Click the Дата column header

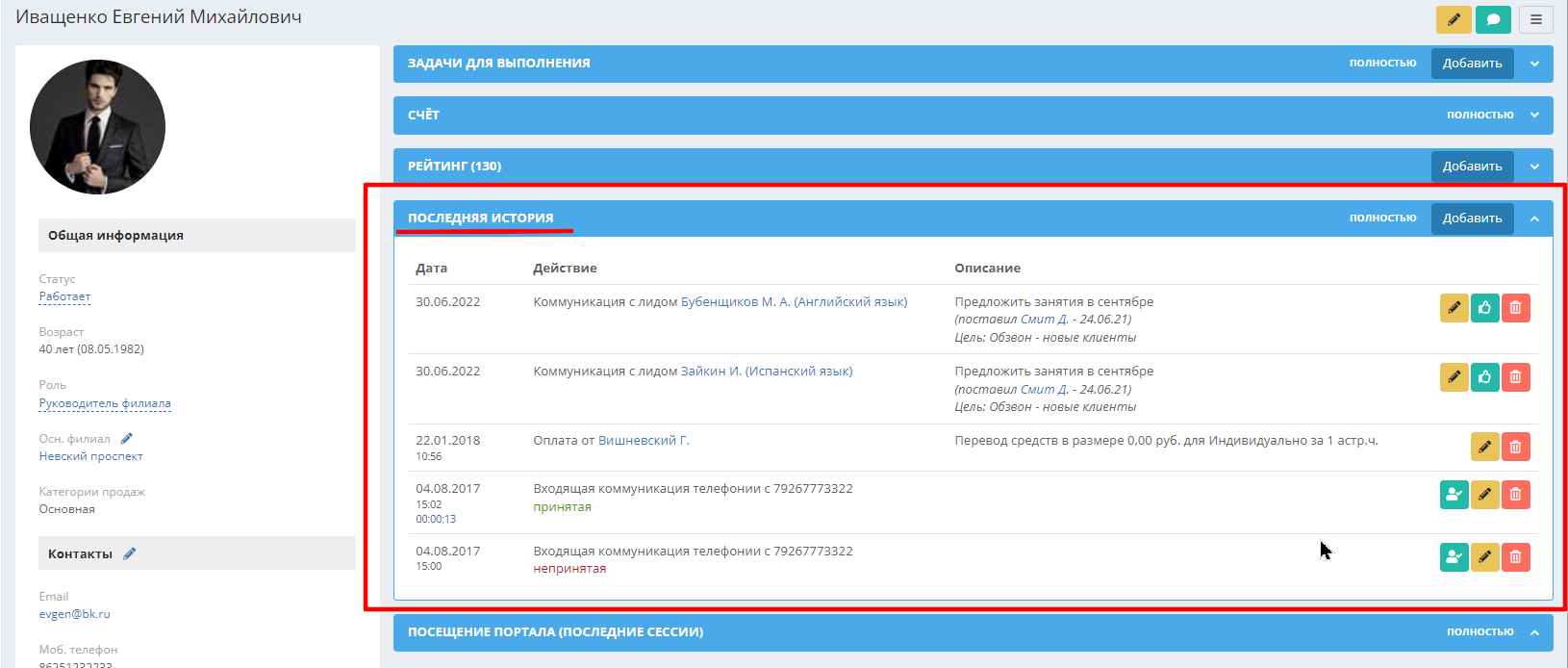(431, 269)
